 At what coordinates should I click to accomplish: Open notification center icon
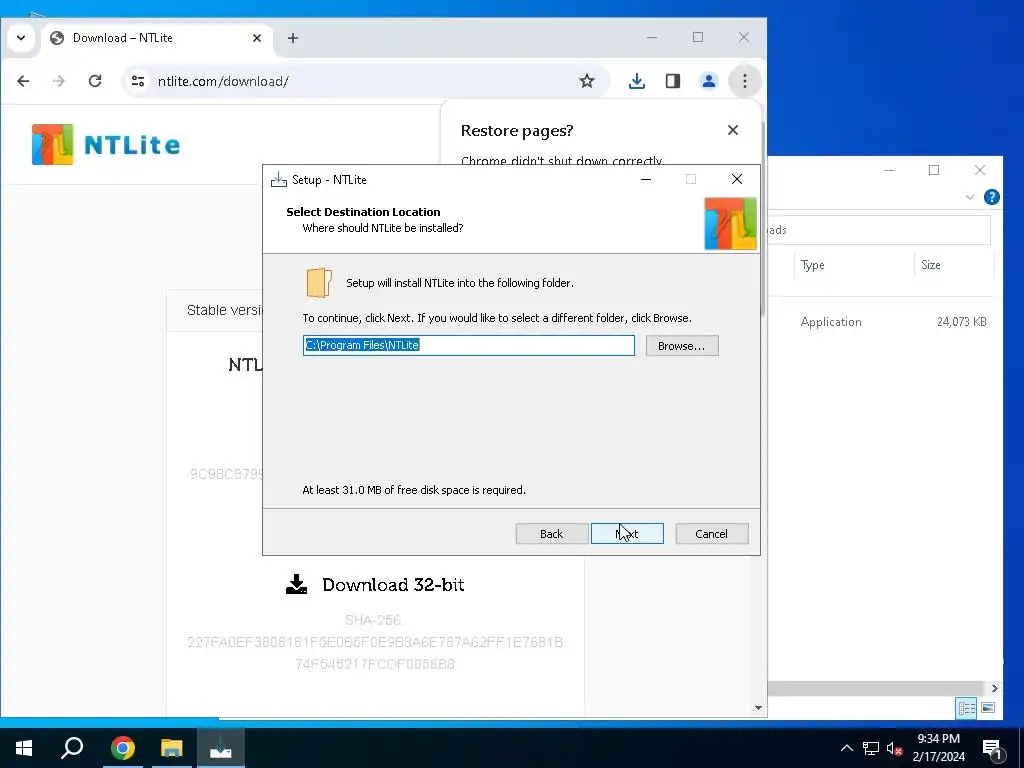coord(991,748)
